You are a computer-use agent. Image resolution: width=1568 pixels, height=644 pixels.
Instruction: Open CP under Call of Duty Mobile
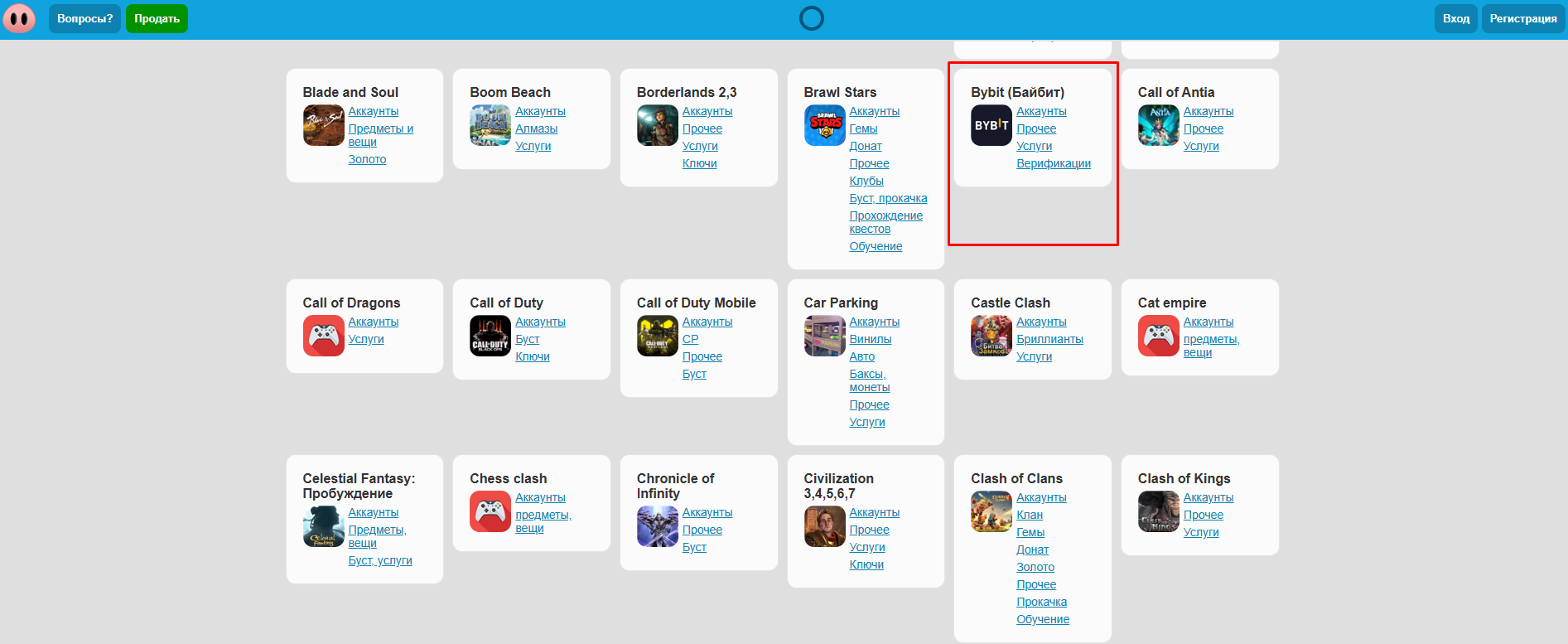click(691, 339)
